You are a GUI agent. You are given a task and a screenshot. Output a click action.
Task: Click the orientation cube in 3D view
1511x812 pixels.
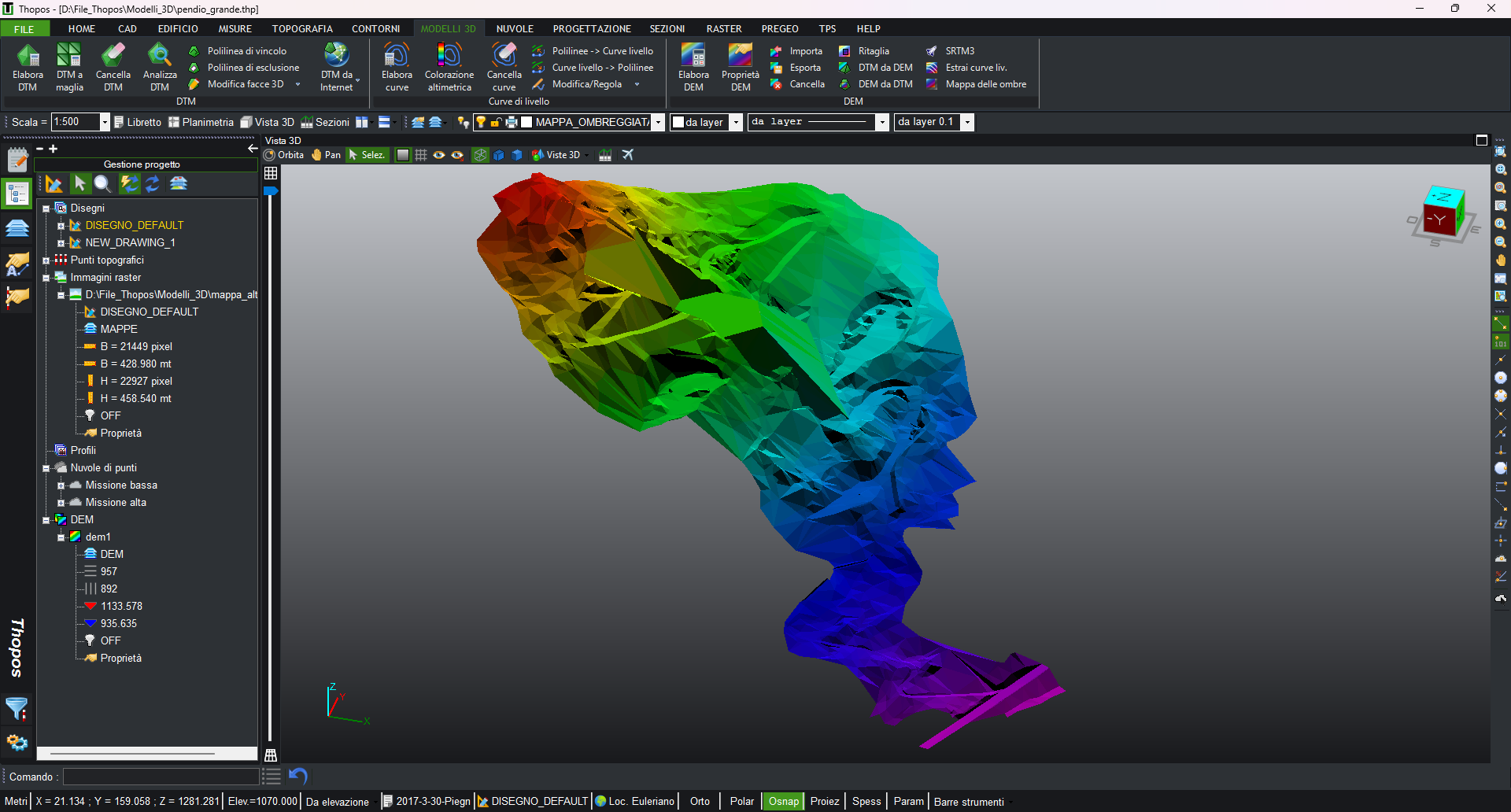point(1443,212)
